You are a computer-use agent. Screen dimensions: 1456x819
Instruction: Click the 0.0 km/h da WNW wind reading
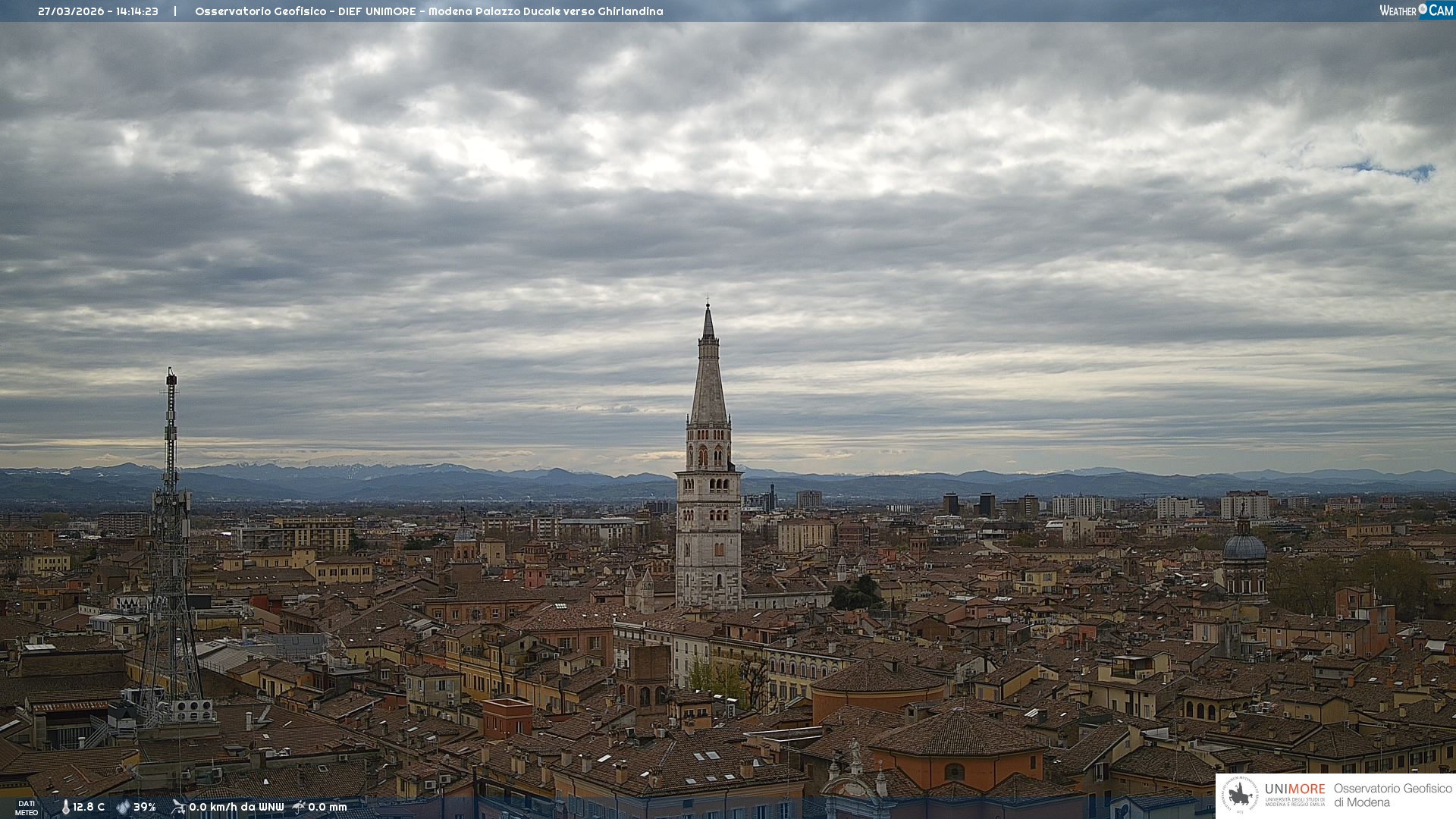pos(236,807)
